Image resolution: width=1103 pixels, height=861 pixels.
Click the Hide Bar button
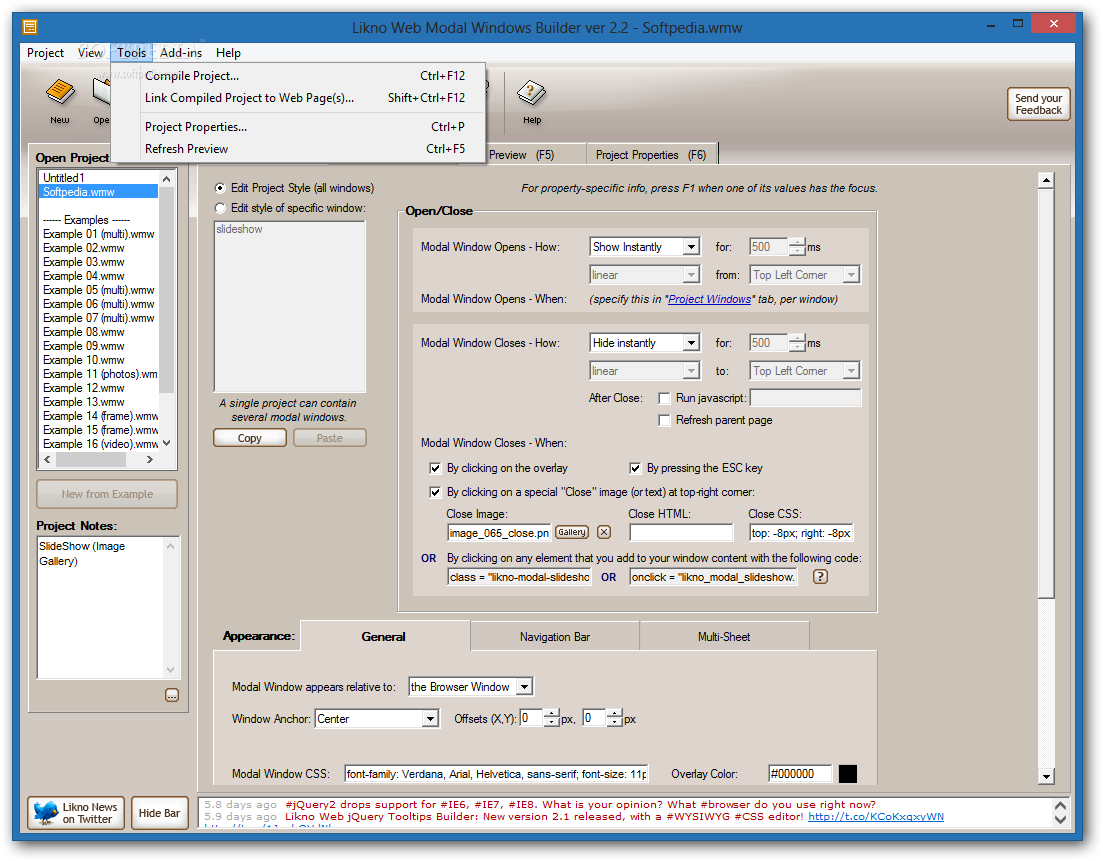pyautogui.click(x=160, y=813)
